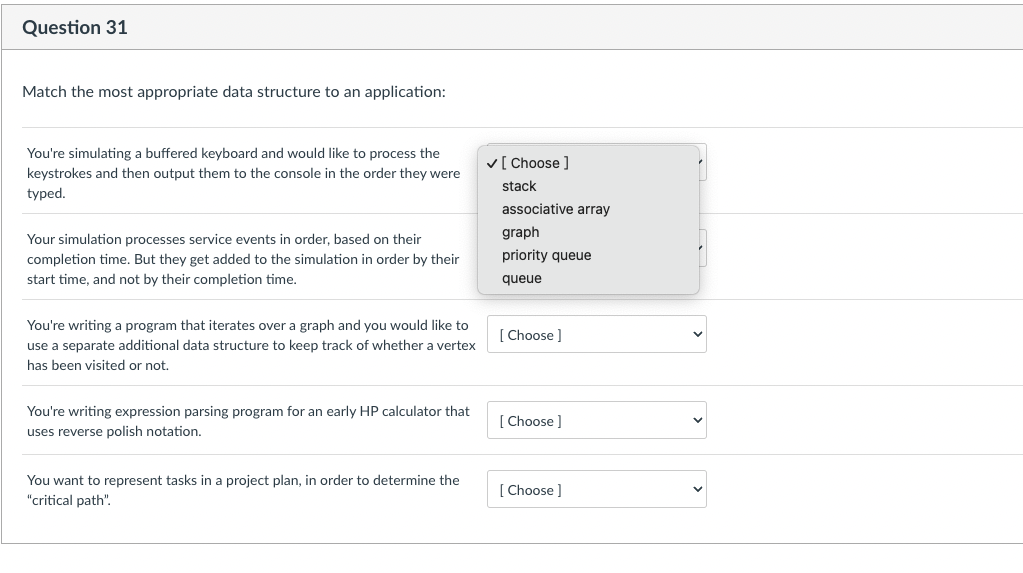
Task: Click the checkmark beside "[ Choose ]"
Action: [x=491, y=163]
